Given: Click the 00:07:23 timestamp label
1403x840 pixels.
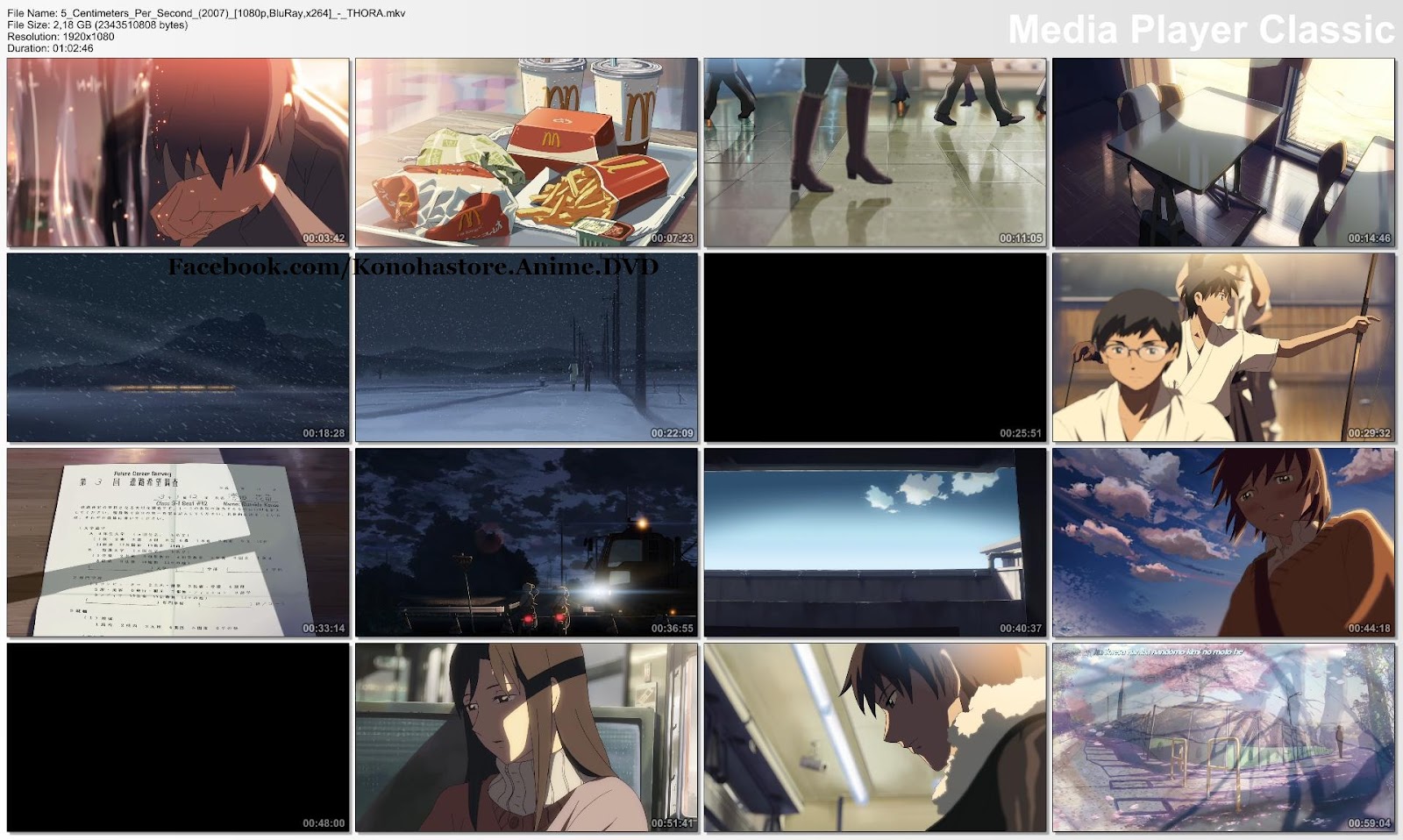Looking at the screenshot, I should point(672,238).
